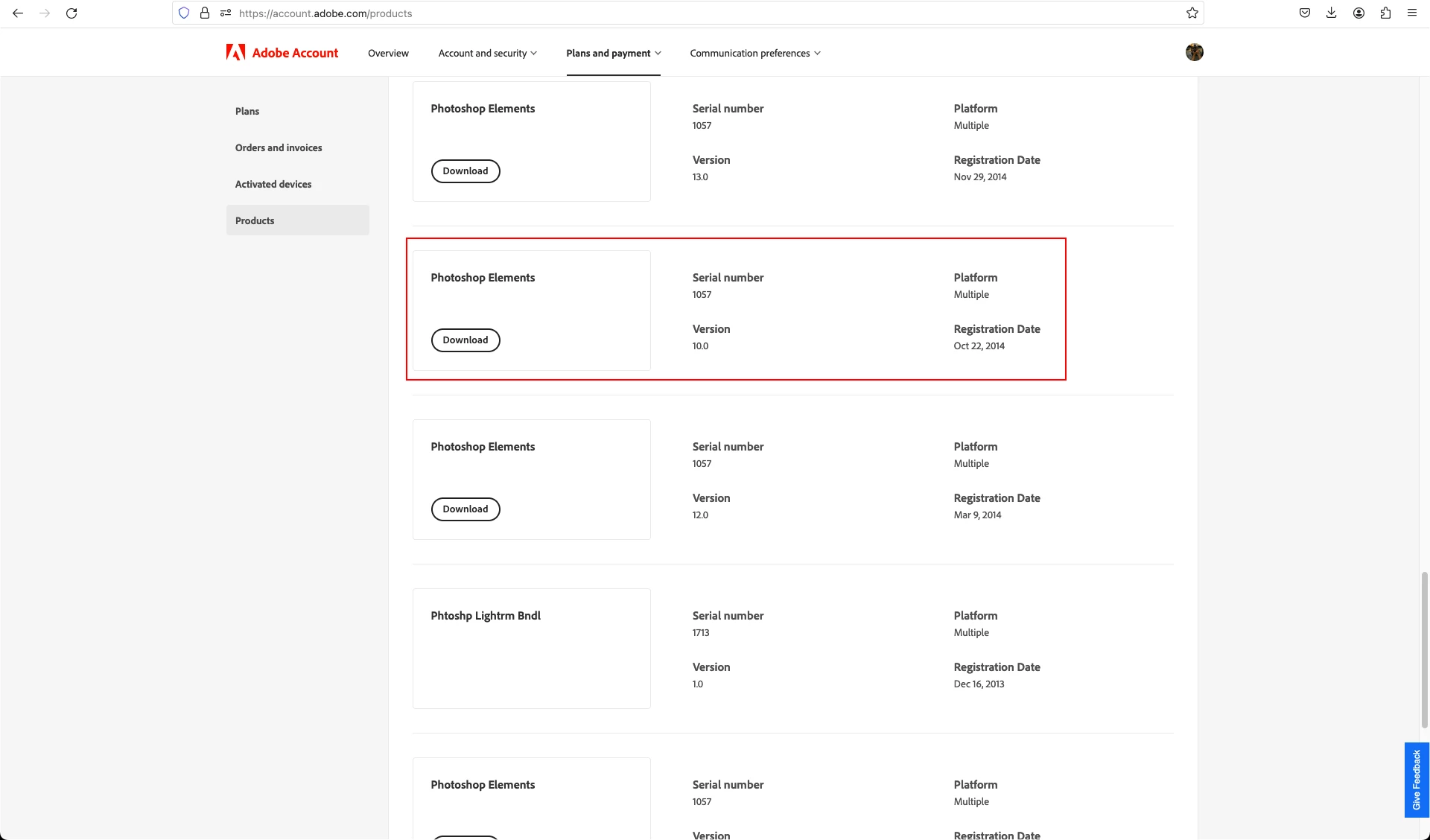Open the browser hamburger menu
This screenshot has width=1430, height=840.
pyautogui.click(x=1412, y=13)
